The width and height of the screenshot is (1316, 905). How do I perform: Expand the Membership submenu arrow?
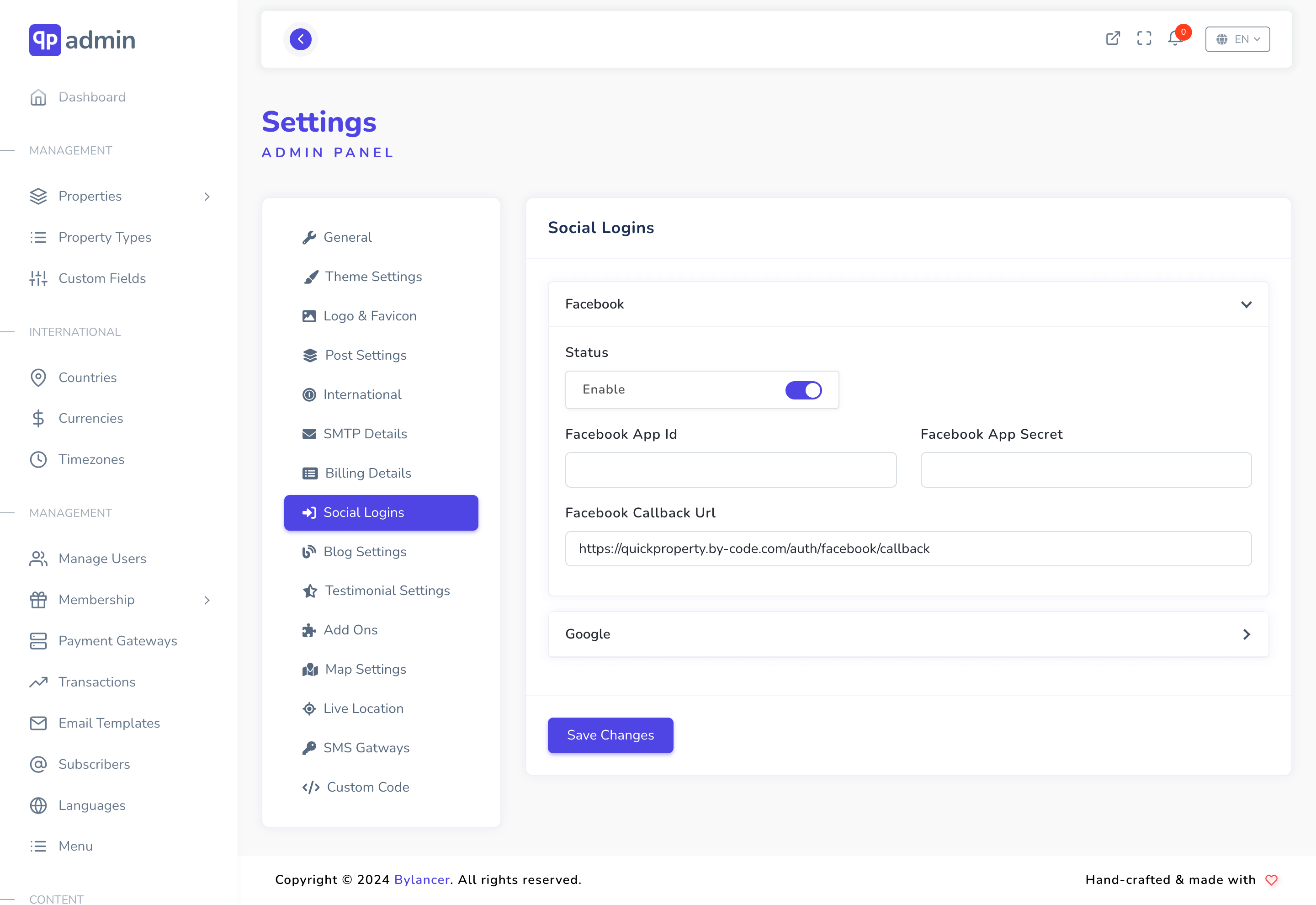207,600
